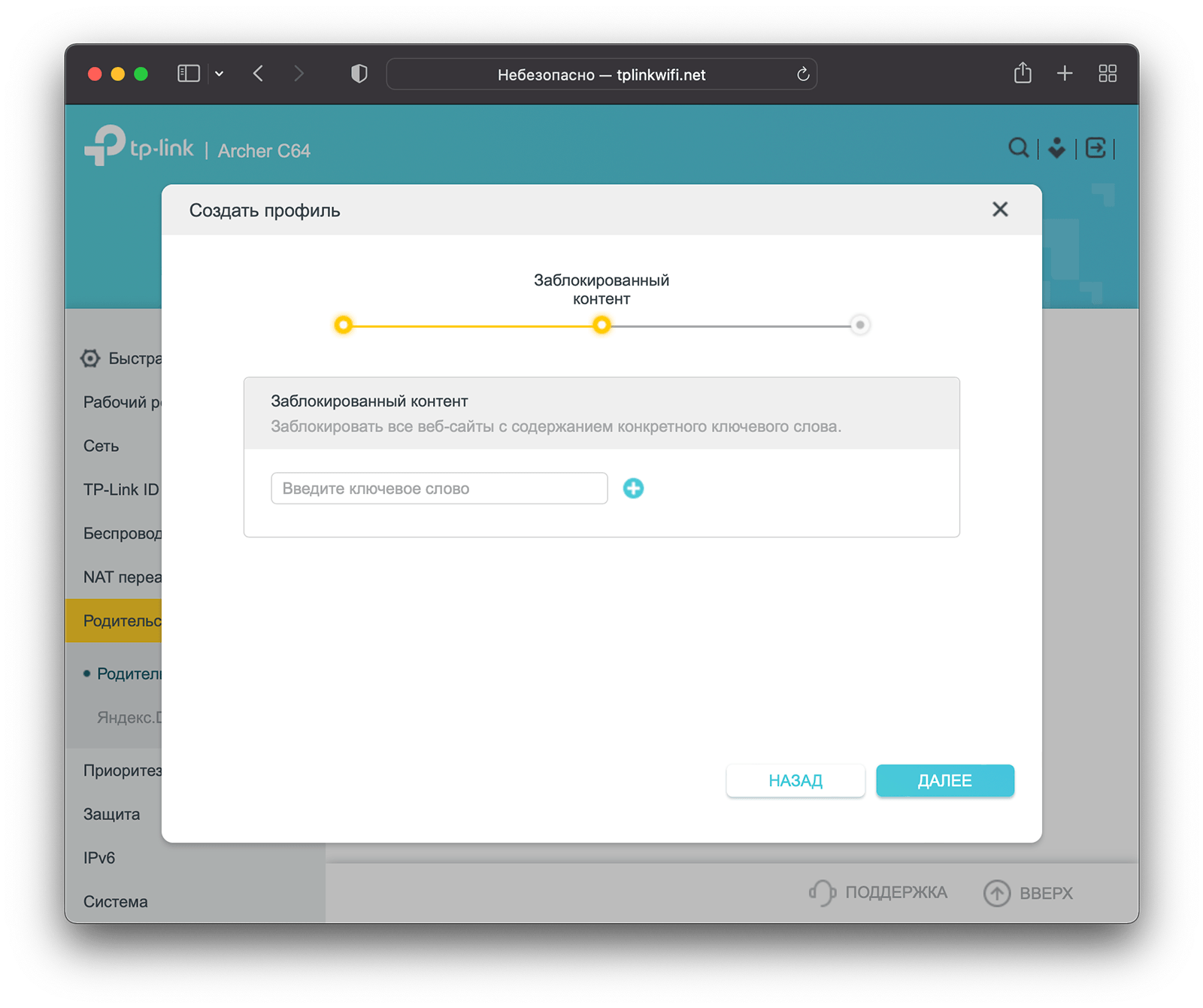Open the Сеть sidebar menu item
The width and height of the screenshot is (1203, 1008).
102,446
